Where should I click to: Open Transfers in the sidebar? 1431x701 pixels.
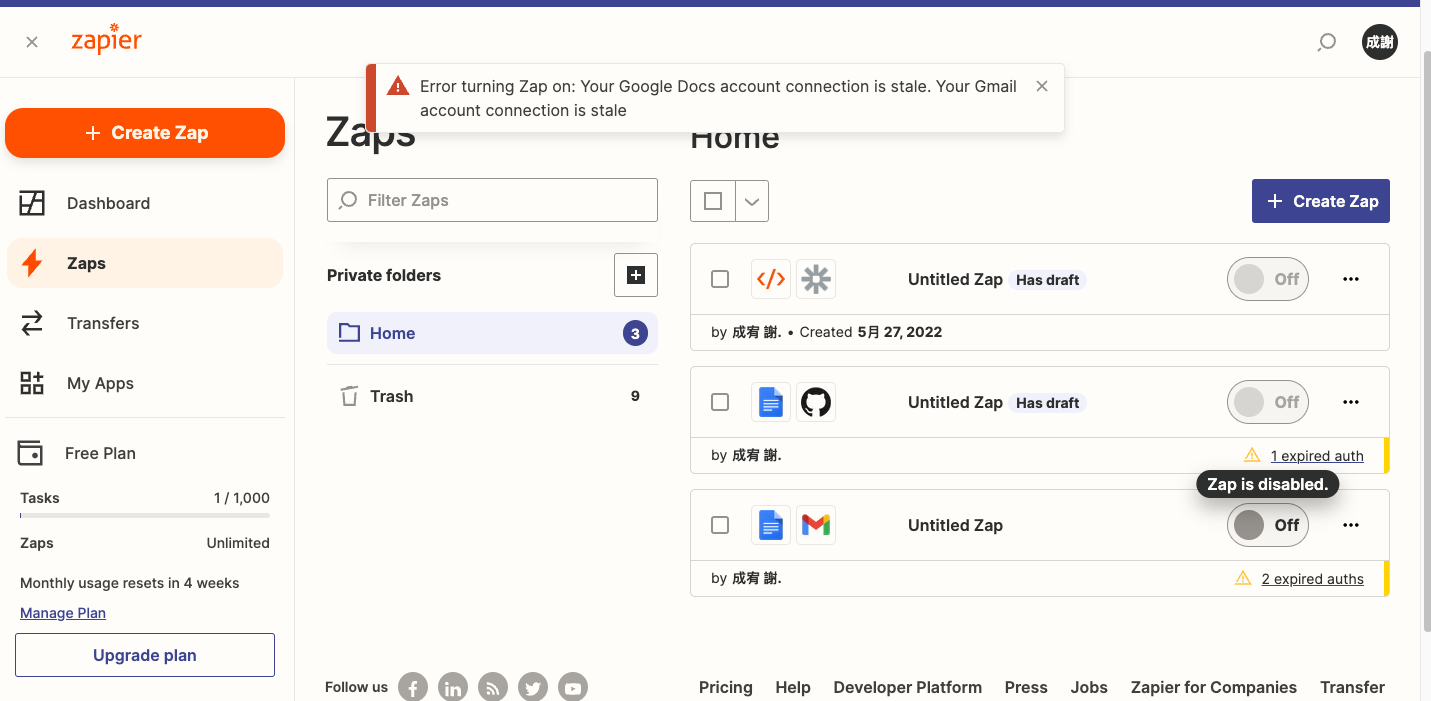pyautogui.click(x=145, y=323)
